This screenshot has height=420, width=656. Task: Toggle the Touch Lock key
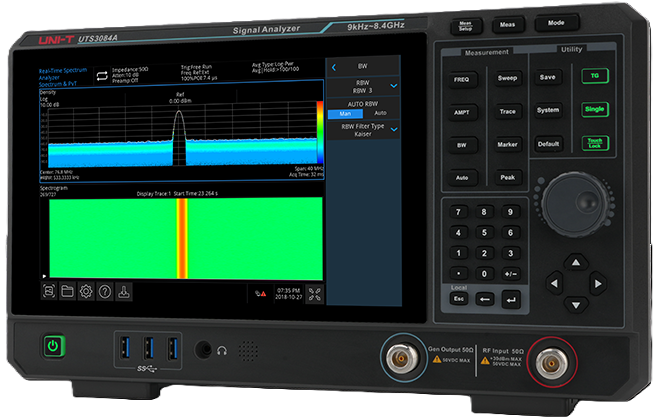tap(595, 143)
